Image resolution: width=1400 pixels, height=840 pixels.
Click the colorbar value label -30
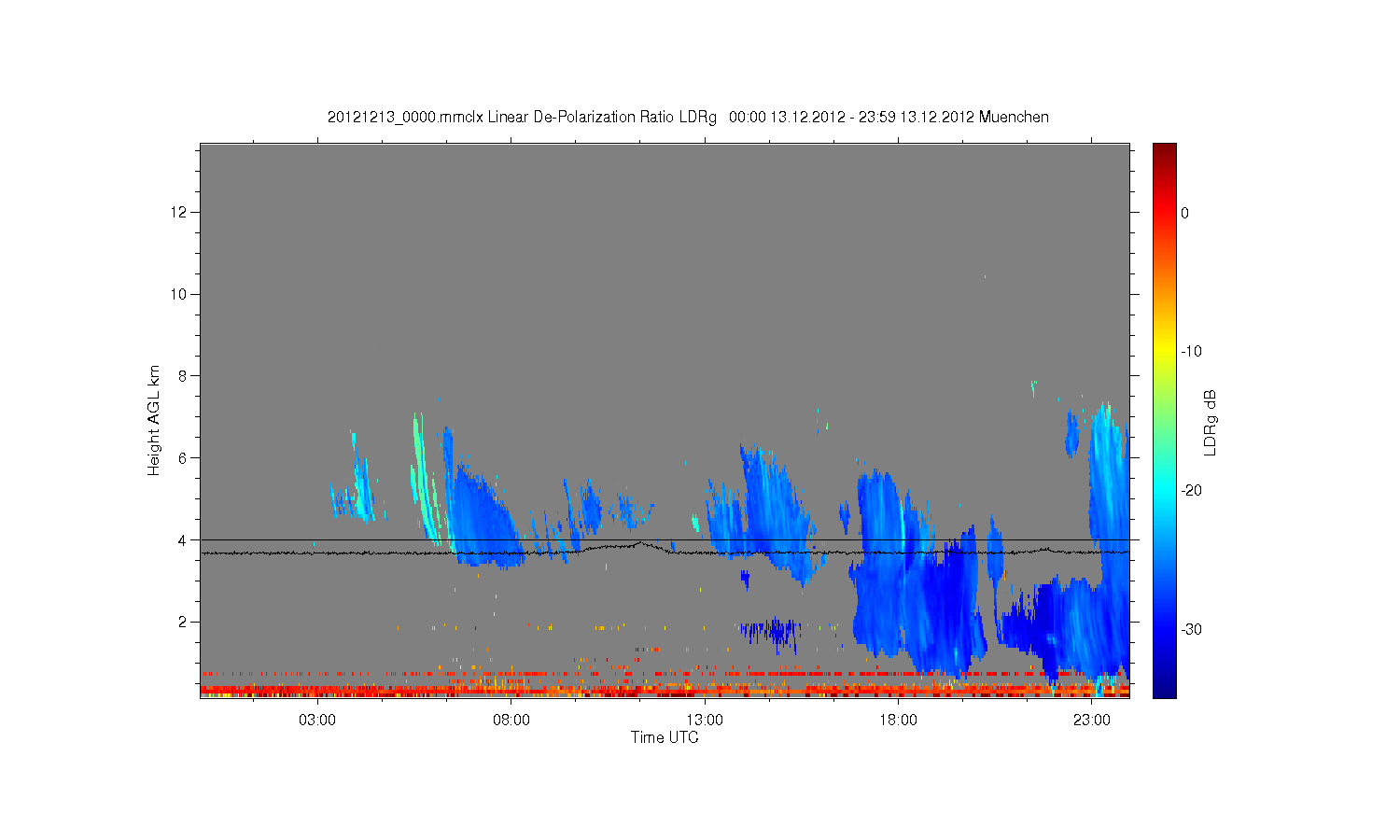1190,630
